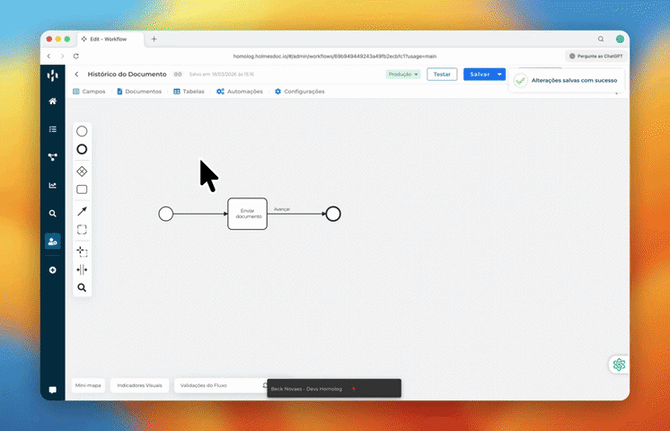Activate the connection arrow tool
Viewport: 670px width, 431px height.
(82, 210)
